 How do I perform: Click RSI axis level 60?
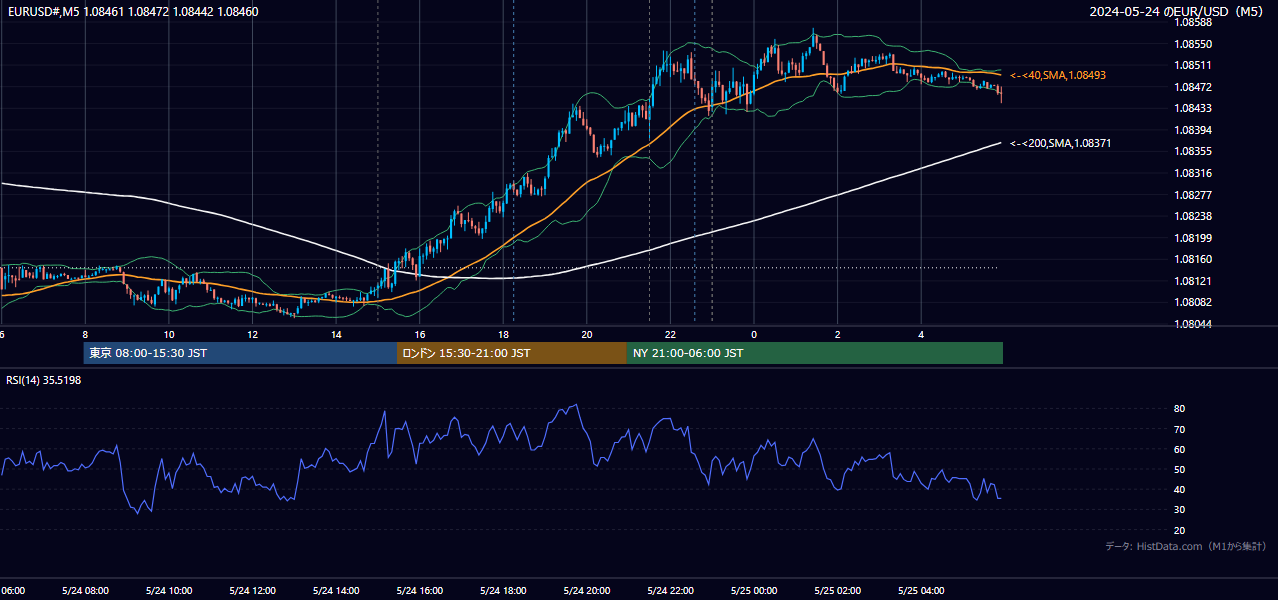[1179, 449]
